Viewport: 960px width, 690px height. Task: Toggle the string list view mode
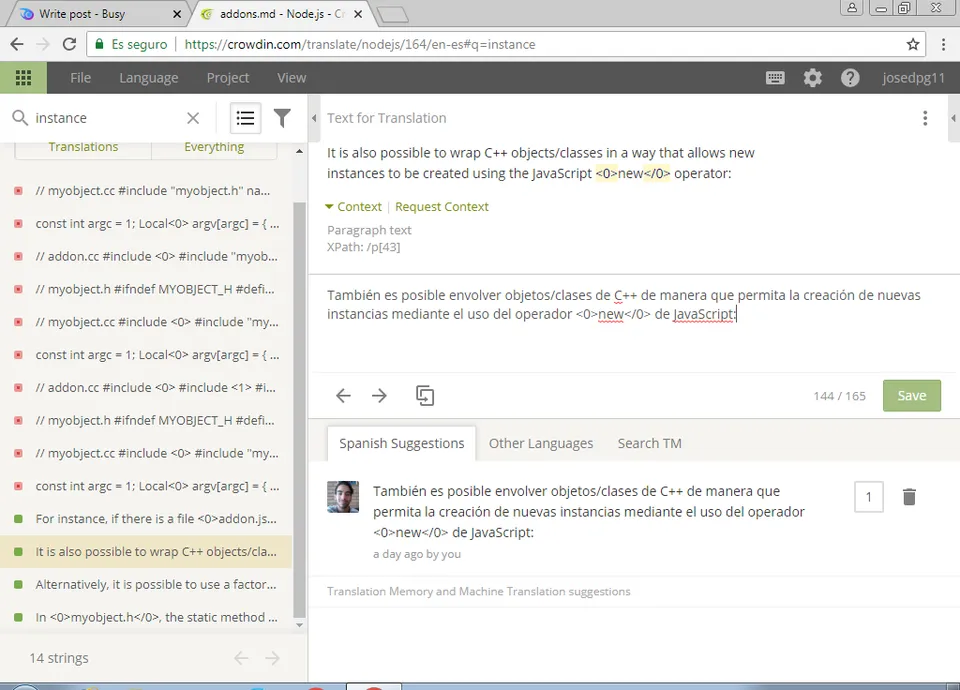coord(246,118)
